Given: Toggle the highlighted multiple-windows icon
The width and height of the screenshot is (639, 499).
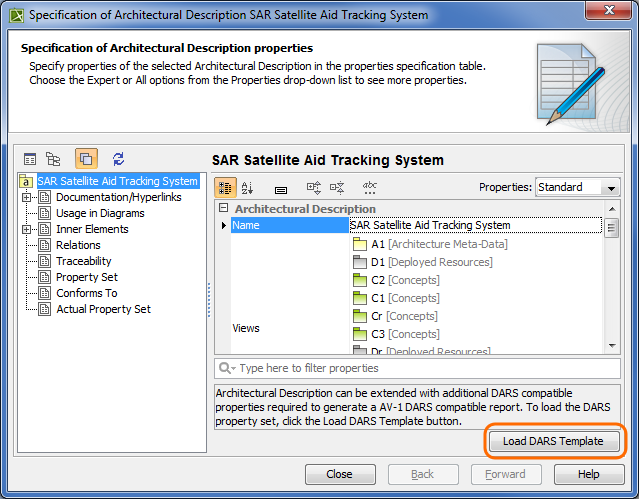Looking at the screenshot, I should pos(86,159).
